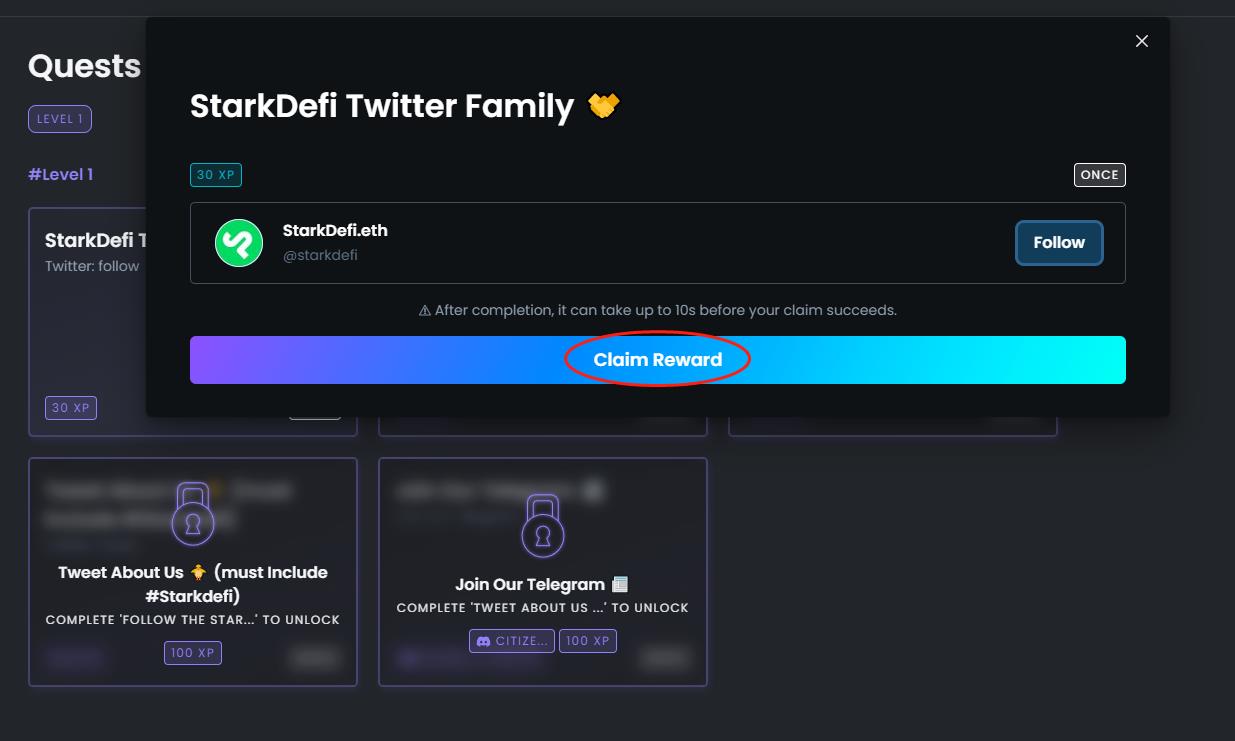Click the chick emoji in the Tweet About Us title
Image resolution: width=1235 pixels, height=741 pixels.
point(199,572)
